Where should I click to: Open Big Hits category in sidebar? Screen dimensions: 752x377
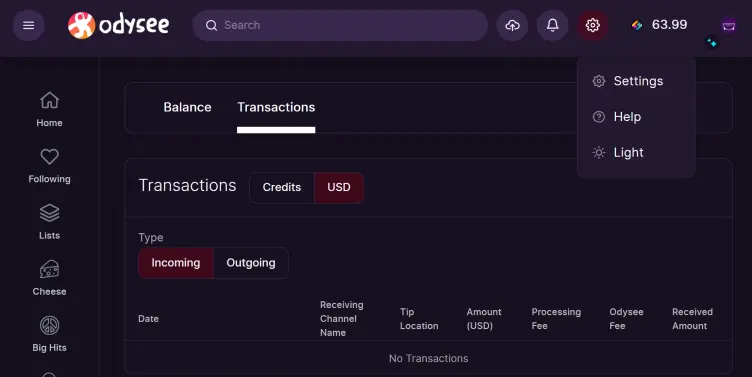tap(49, 334)
